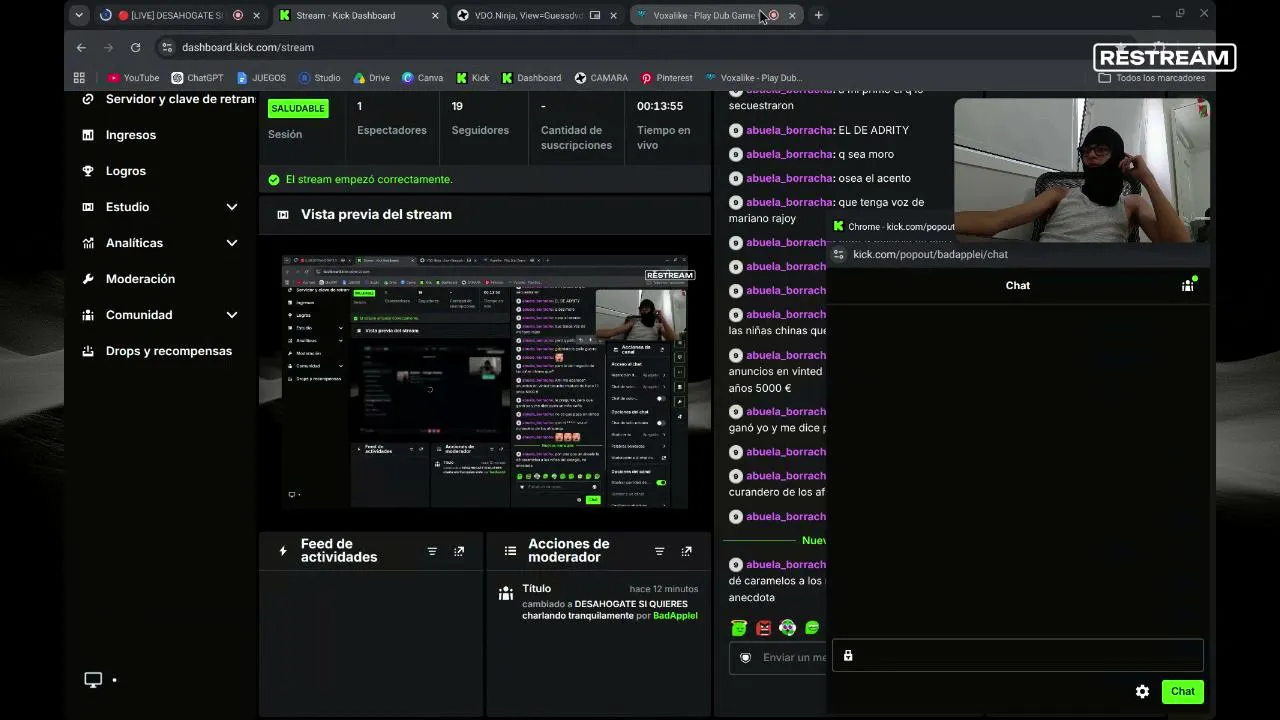Open a new browser tab

pos(818,15)
